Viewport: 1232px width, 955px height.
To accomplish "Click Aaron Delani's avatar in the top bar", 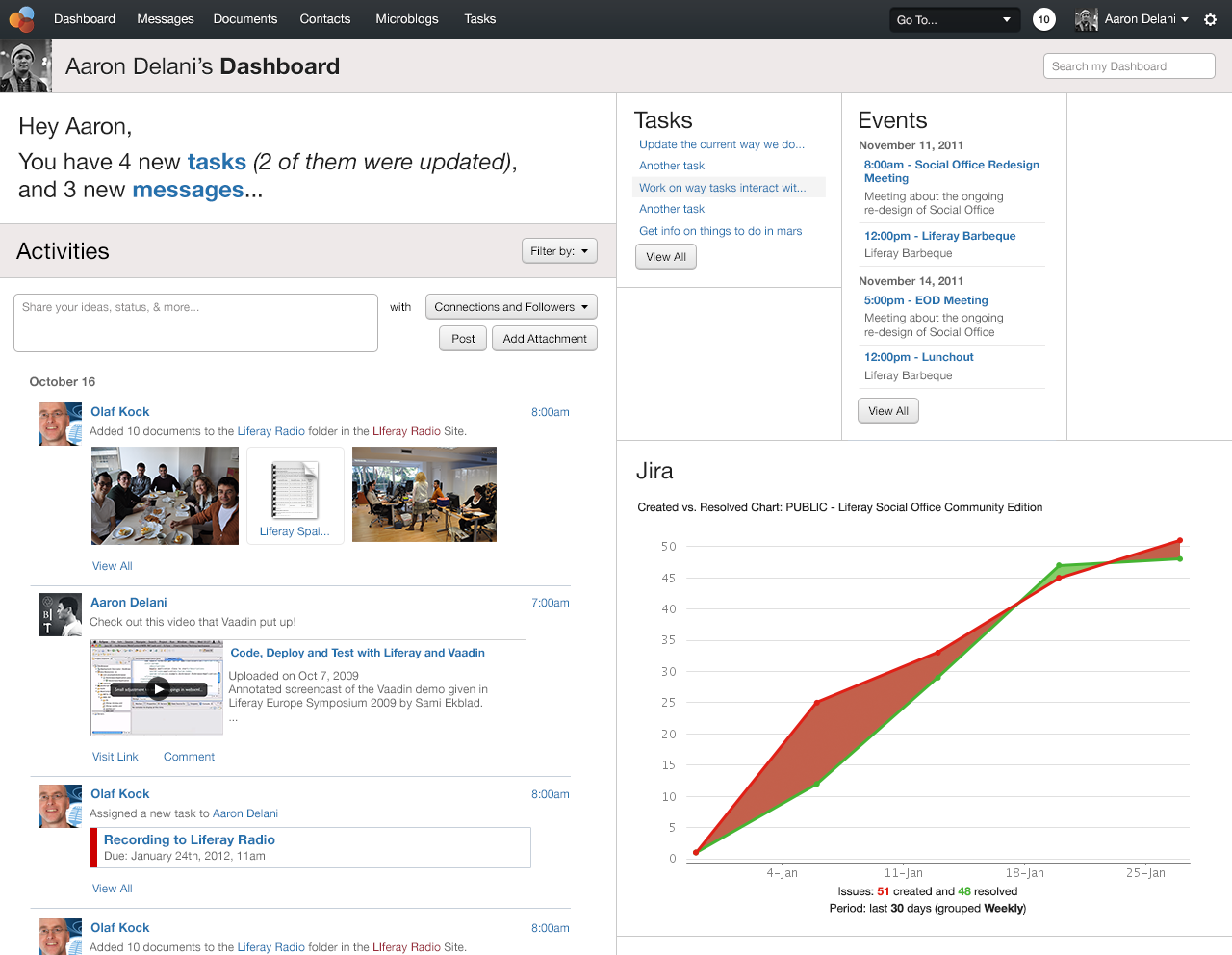I will pyautogui.click(x=1086, y=18).
